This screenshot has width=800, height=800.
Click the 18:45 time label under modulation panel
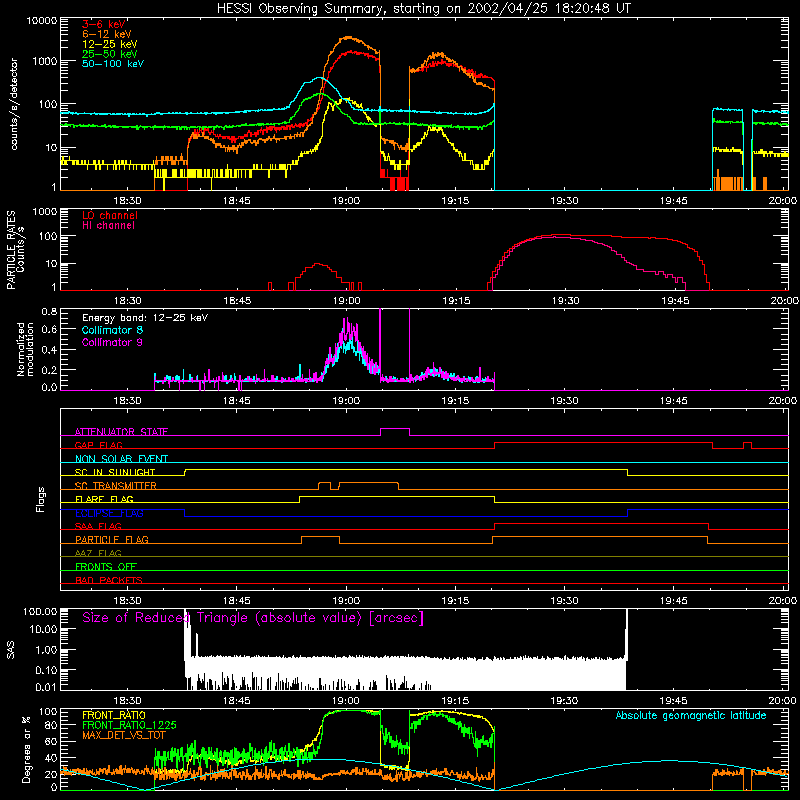coord(237,401)
